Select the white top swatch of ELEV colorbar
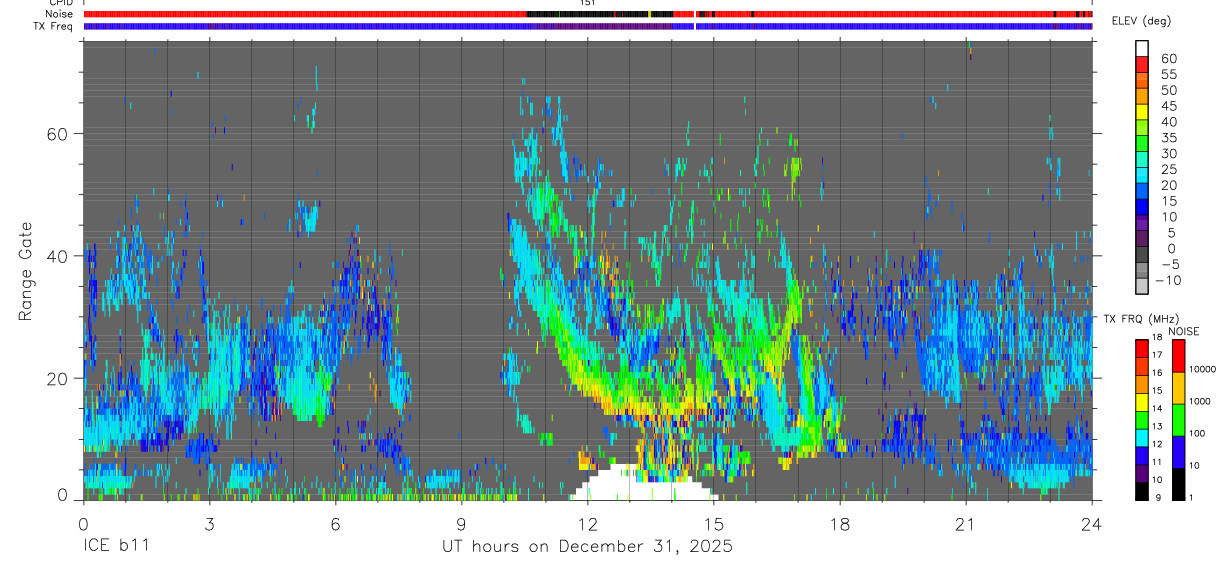The width and height of the screenshot is (1228, 567). (x=1142, y=47)
